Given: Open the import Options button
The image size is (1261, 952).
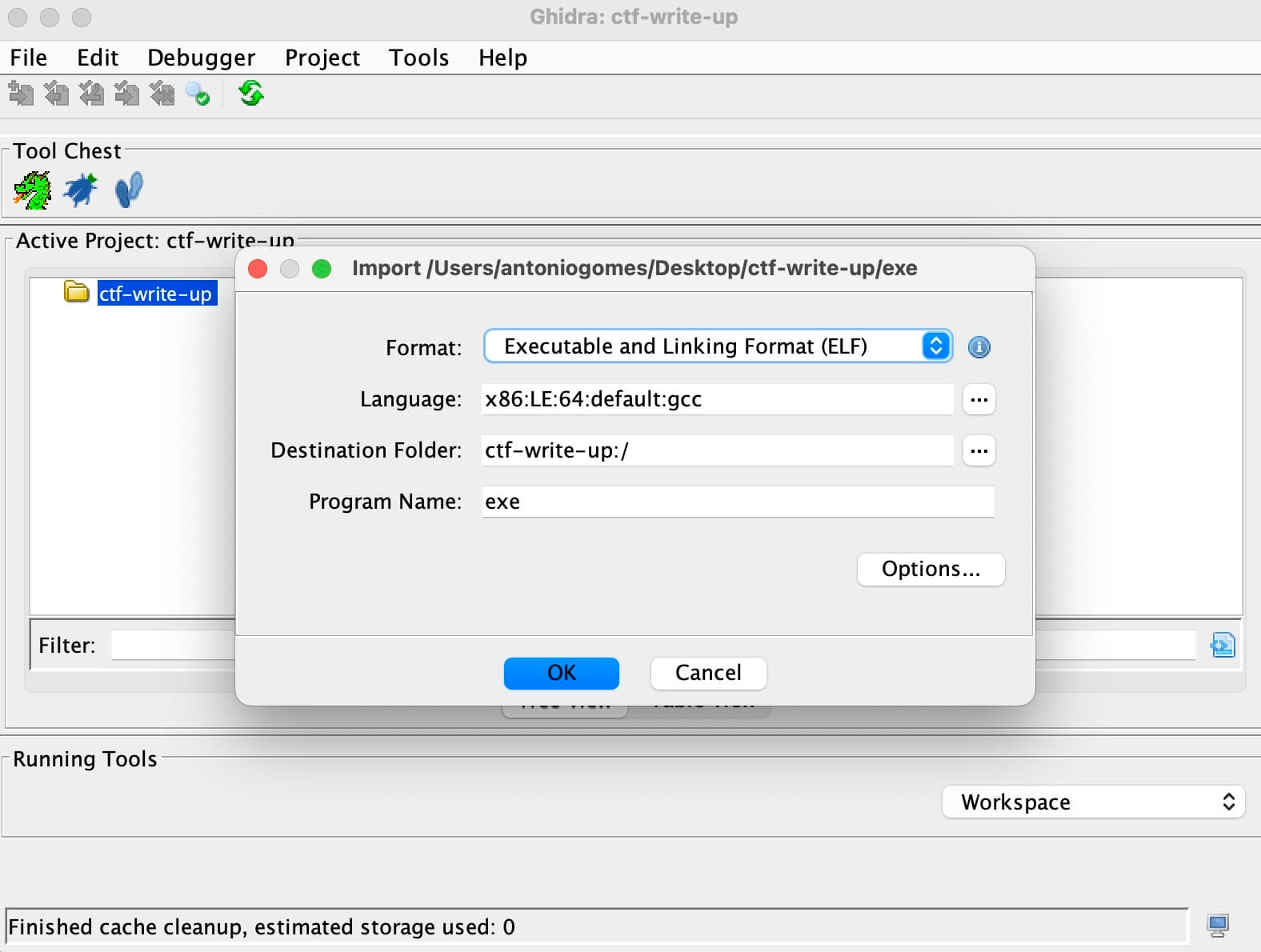Looking at the screenshot, I should [931, 569].
